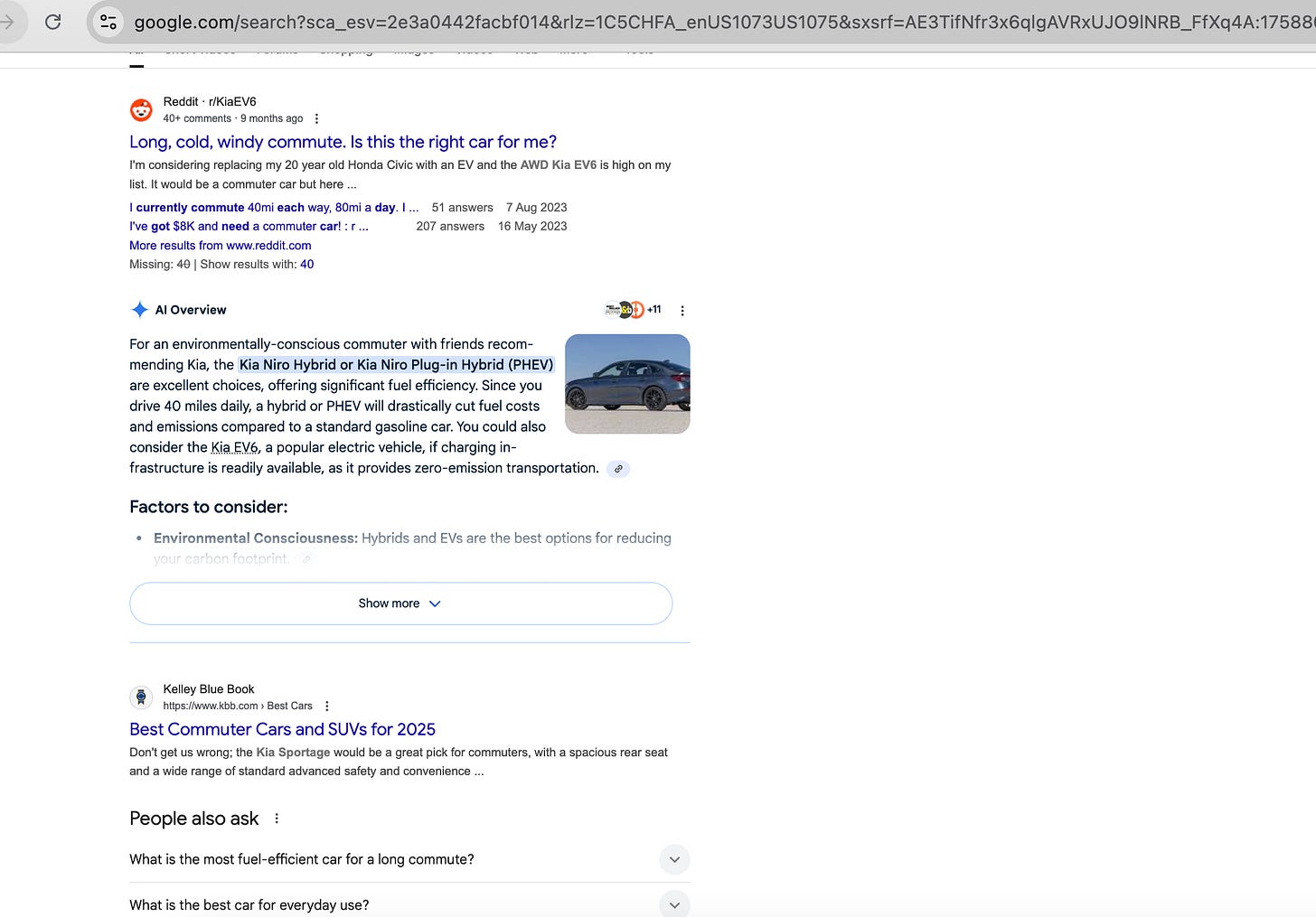Click 'Environmental Consciousness:' bullet text

256,538
